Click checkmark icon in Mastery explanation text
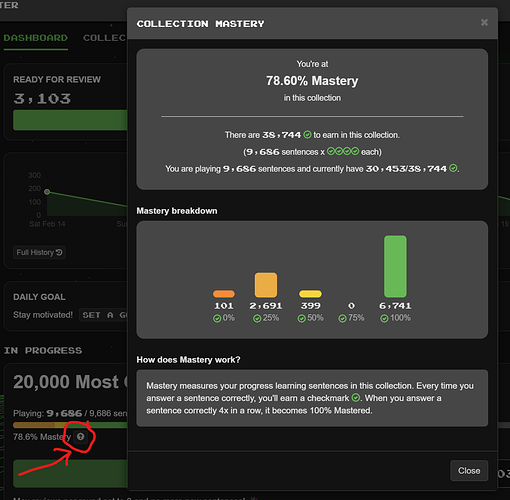 [356, 397]
